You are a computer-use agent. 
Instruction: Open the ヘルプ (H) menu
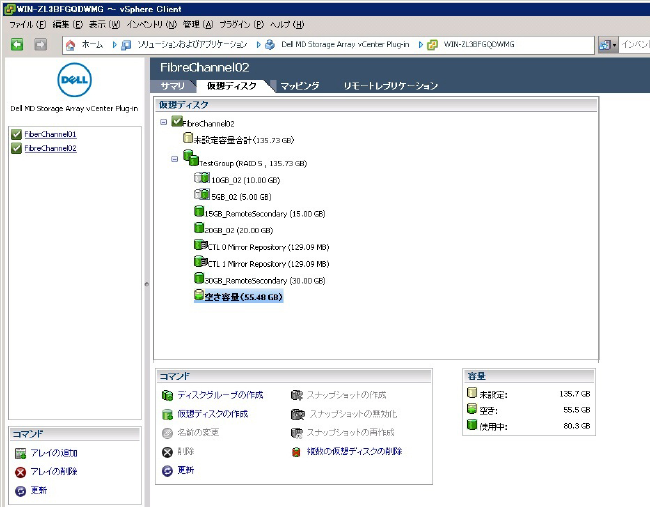(x=287, y=24)
